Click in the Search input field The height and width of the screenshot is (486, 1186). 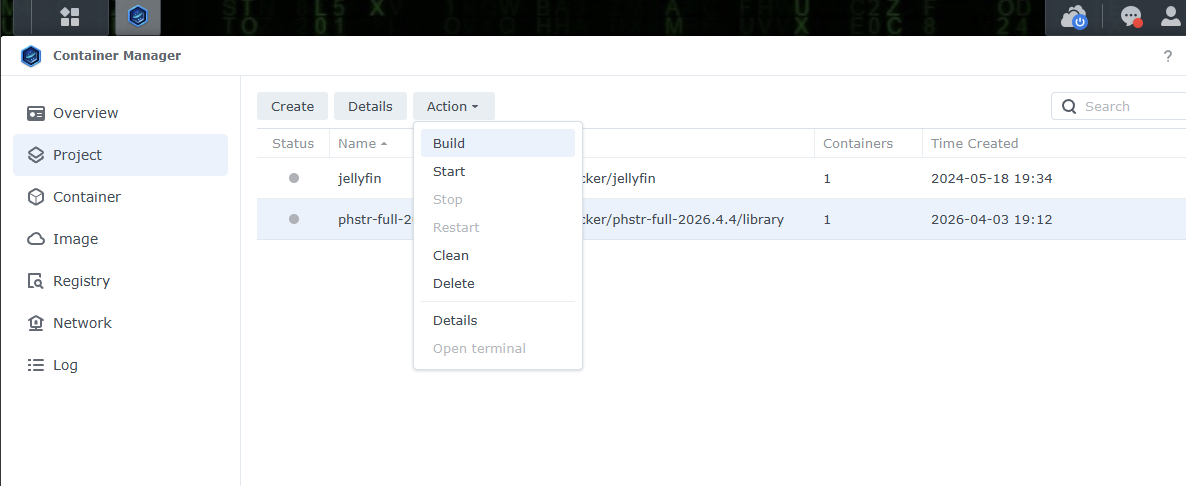pyautogui.click(x=1130, y=107)
